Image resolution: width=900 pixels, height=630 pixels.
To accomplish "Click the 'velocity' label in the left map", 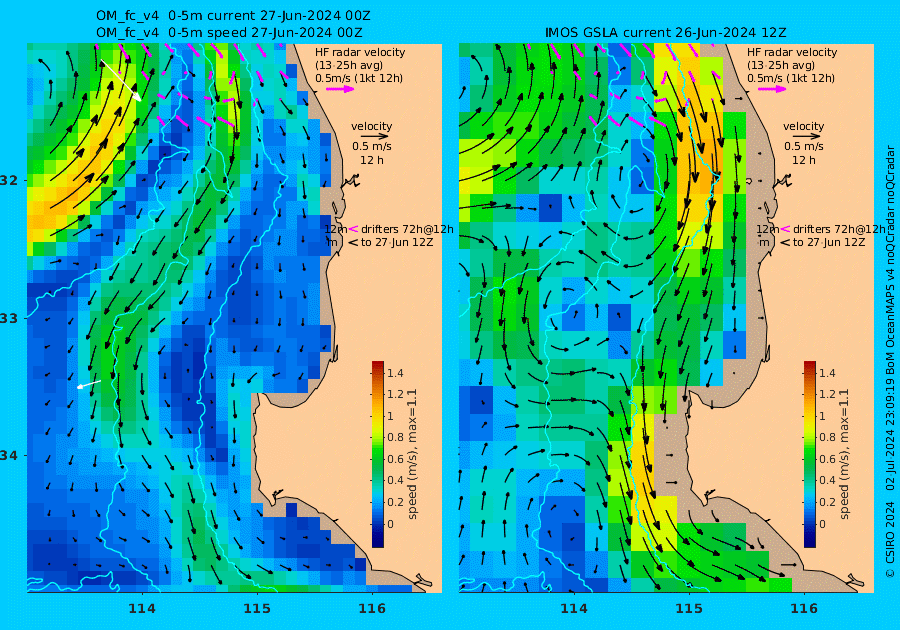I will (x=371, y=126).
